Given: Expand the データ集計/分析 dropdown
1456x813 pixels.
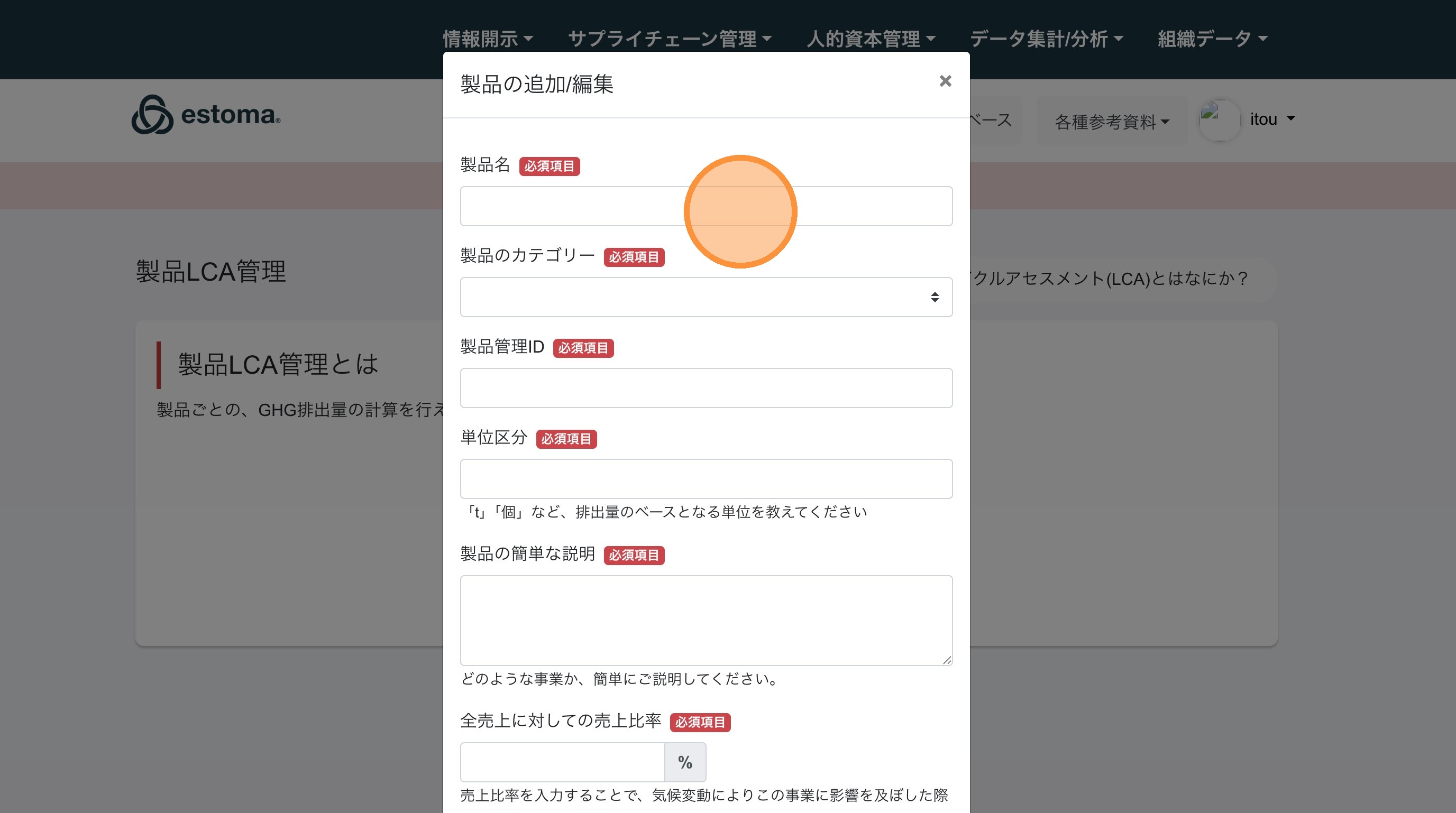Looking at the screenshot, I should coord(1046,39).
